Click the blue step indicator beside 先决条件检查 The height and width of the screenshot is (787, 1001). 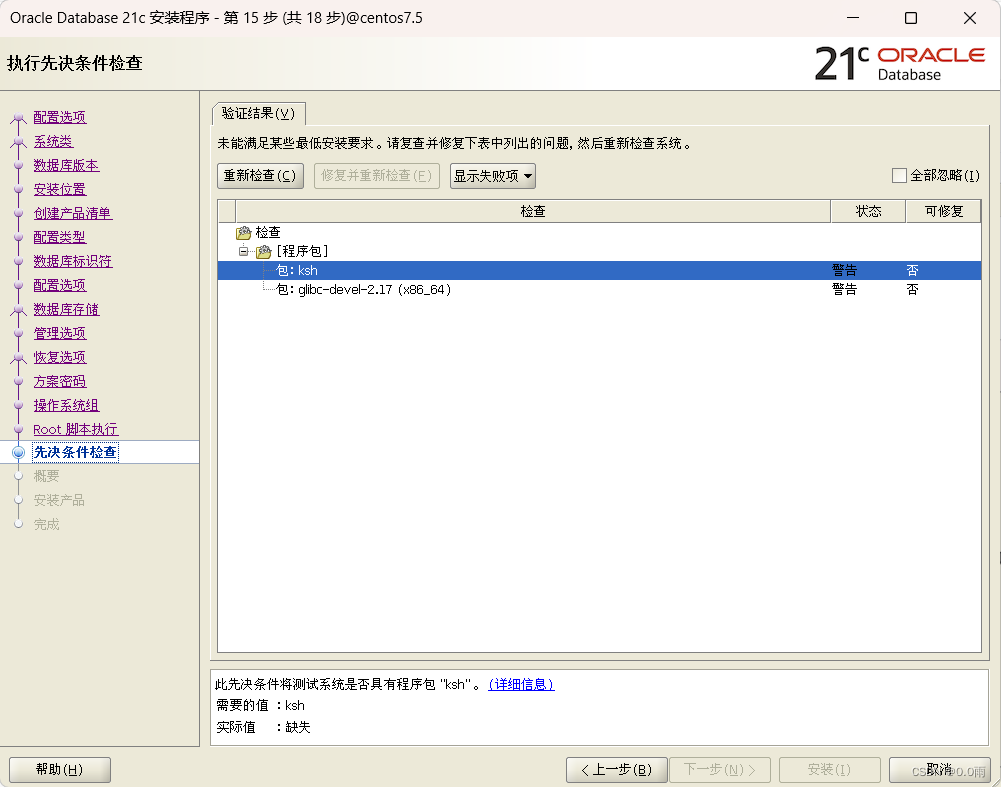[18, 452]
